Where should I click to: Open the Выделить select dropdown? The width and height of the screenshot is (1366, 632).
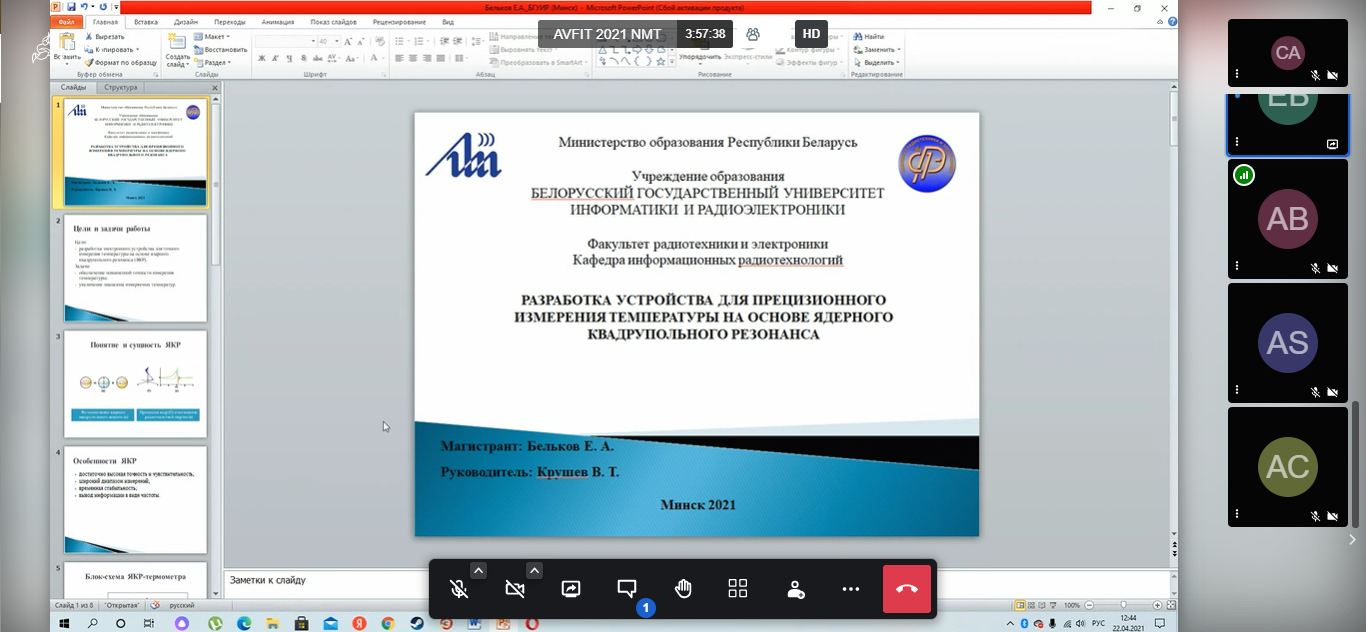click(x=876, y=62)
